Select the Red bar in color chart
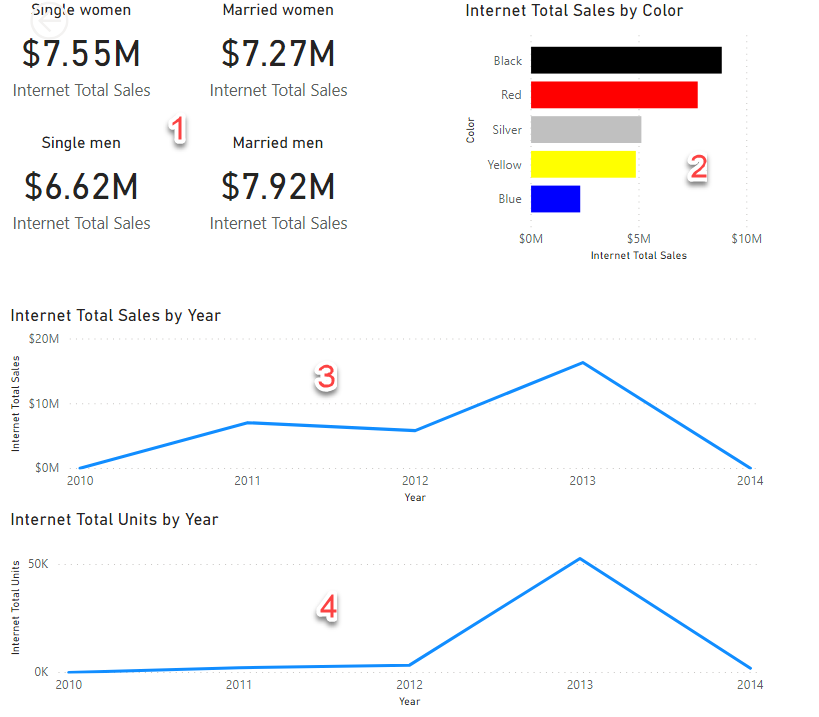 [x=614, y=95]
